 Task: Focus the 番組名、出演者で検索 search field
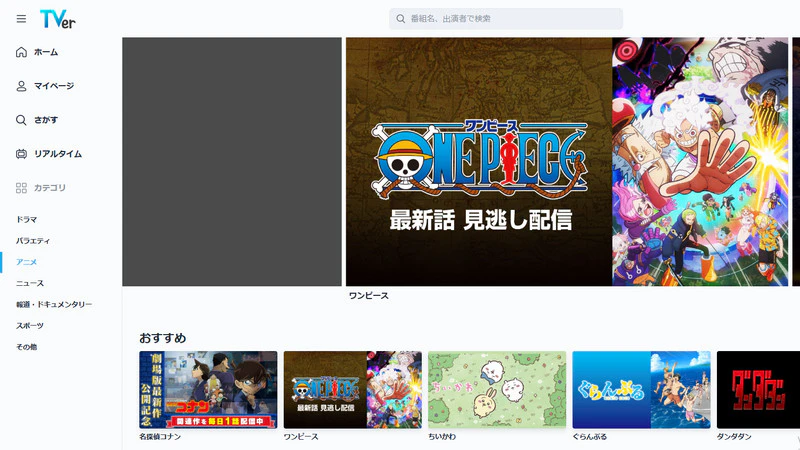tap(506, 19)
